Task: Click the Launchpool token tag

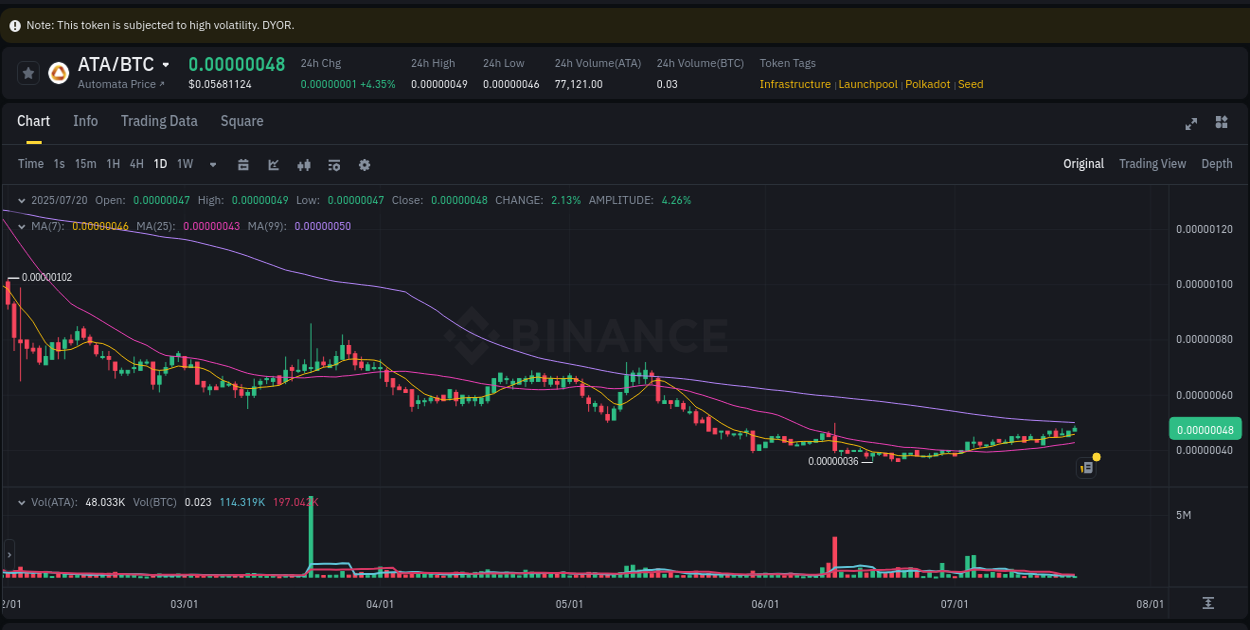Action: 868,84
